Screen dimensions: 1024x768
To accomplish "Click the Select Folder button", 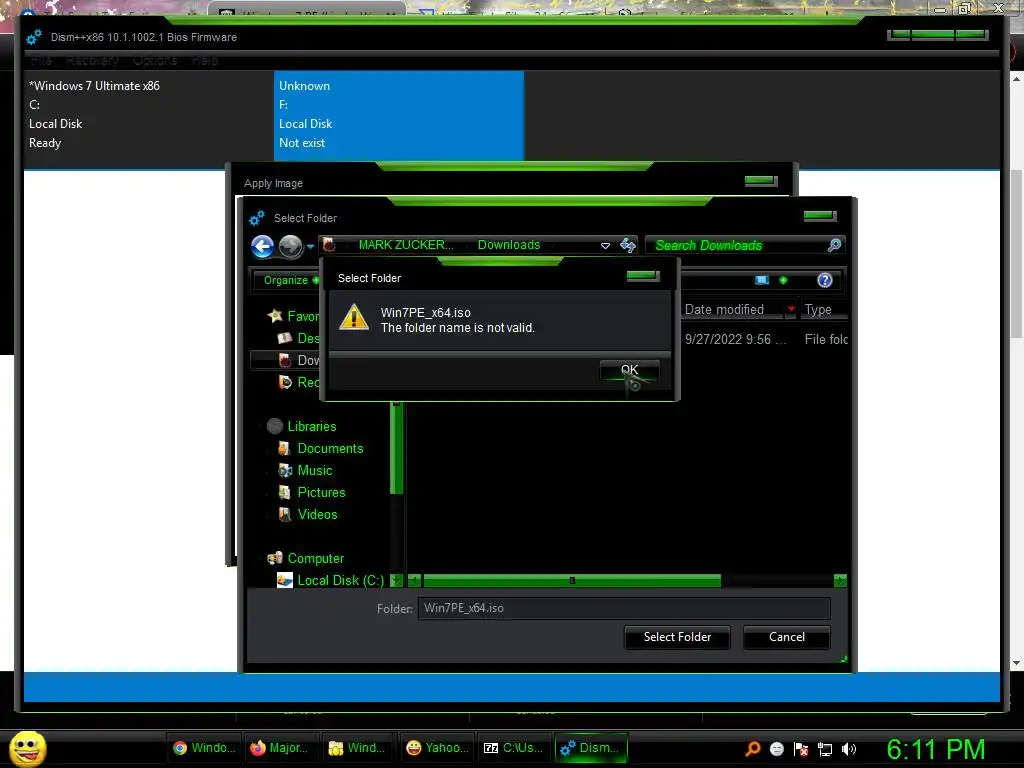I will (x=677, y=637).
